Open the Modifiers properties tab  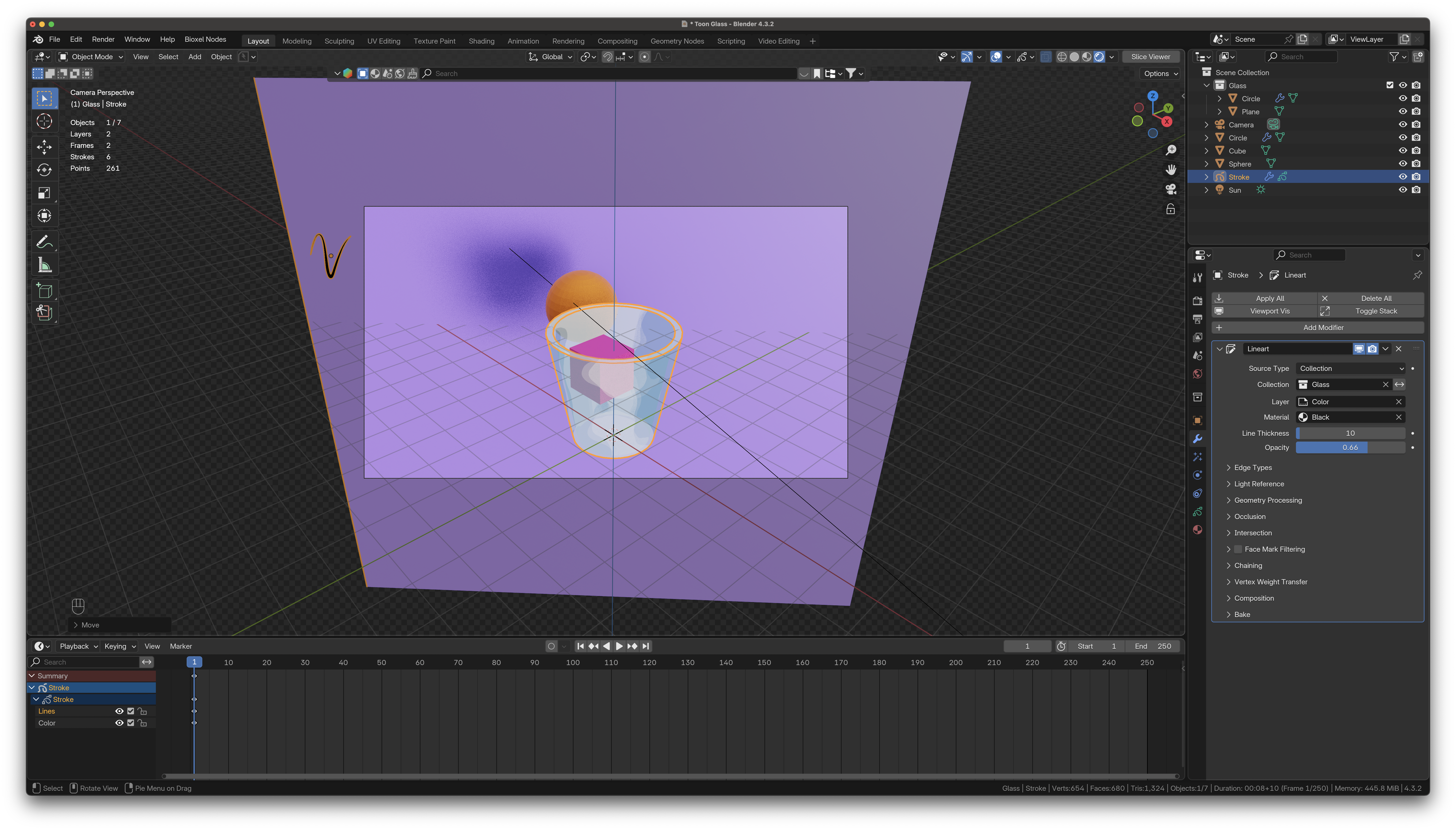1197,439
